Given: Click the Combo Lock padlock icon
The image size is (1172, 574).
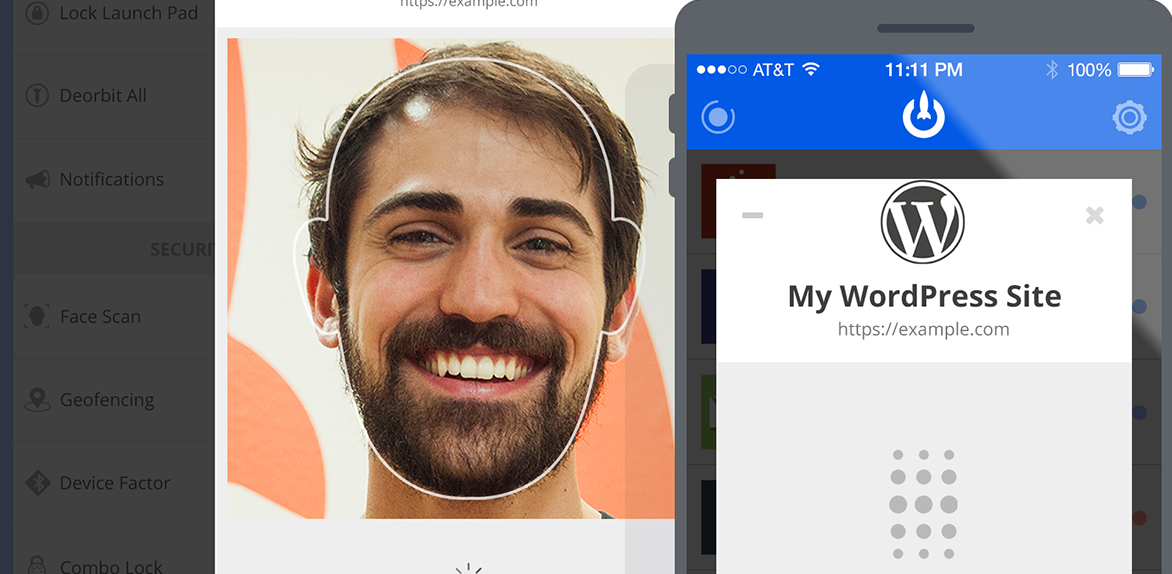Looking at the screenshot, I should (36, 564).
